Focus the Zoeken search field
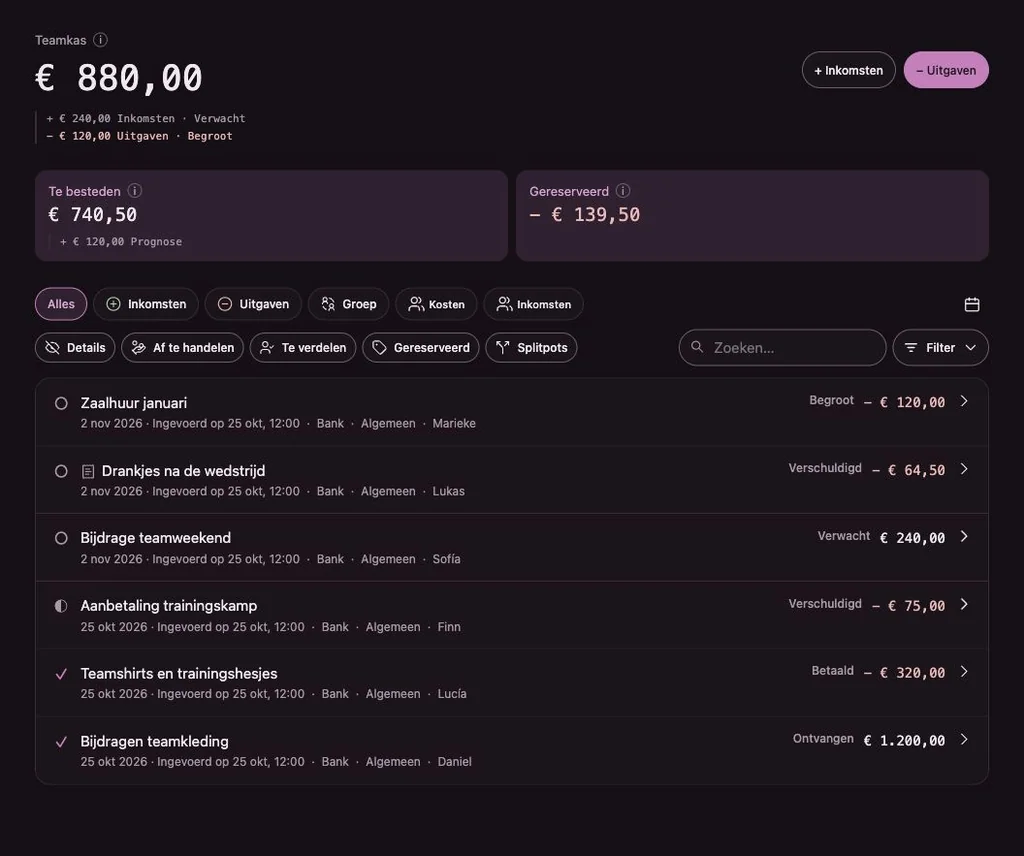Image resolution: width=1024 pixels, height=856 pixels. [782, 347]
